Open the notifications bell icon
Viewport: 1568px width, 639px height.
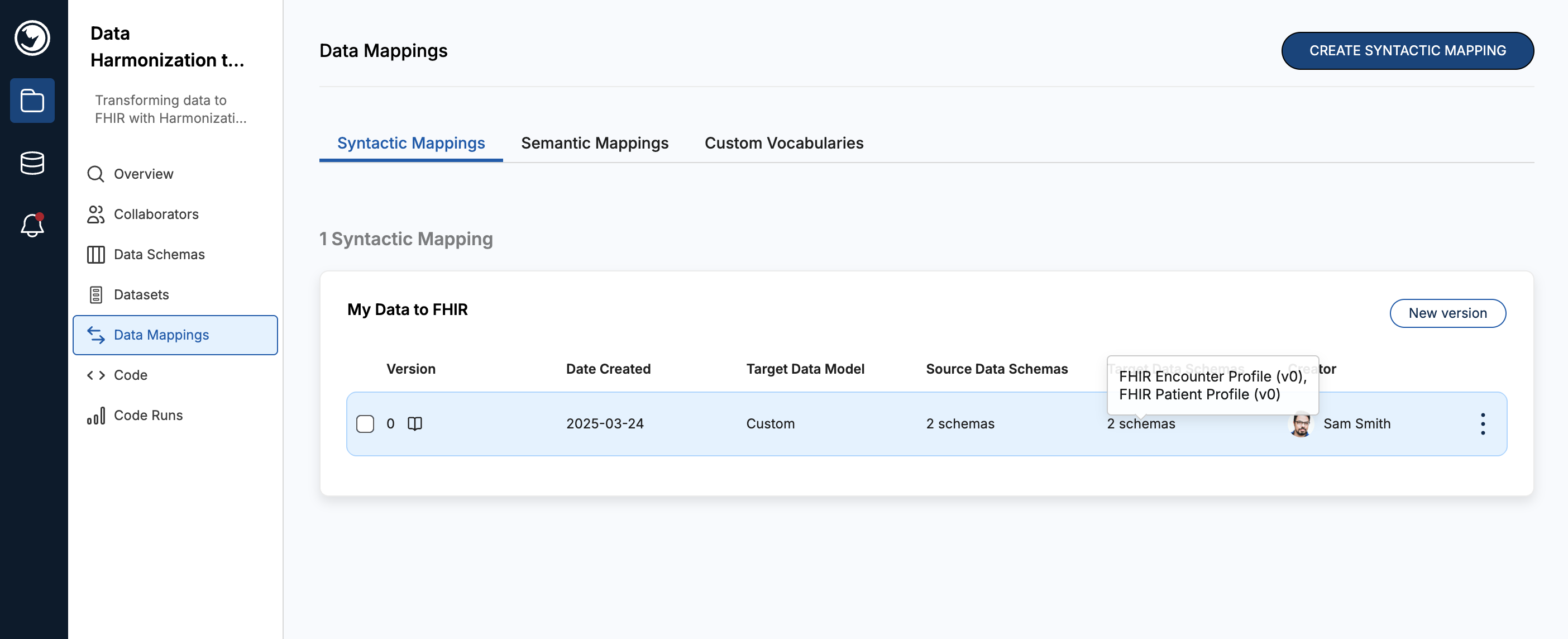coord(32,226)
